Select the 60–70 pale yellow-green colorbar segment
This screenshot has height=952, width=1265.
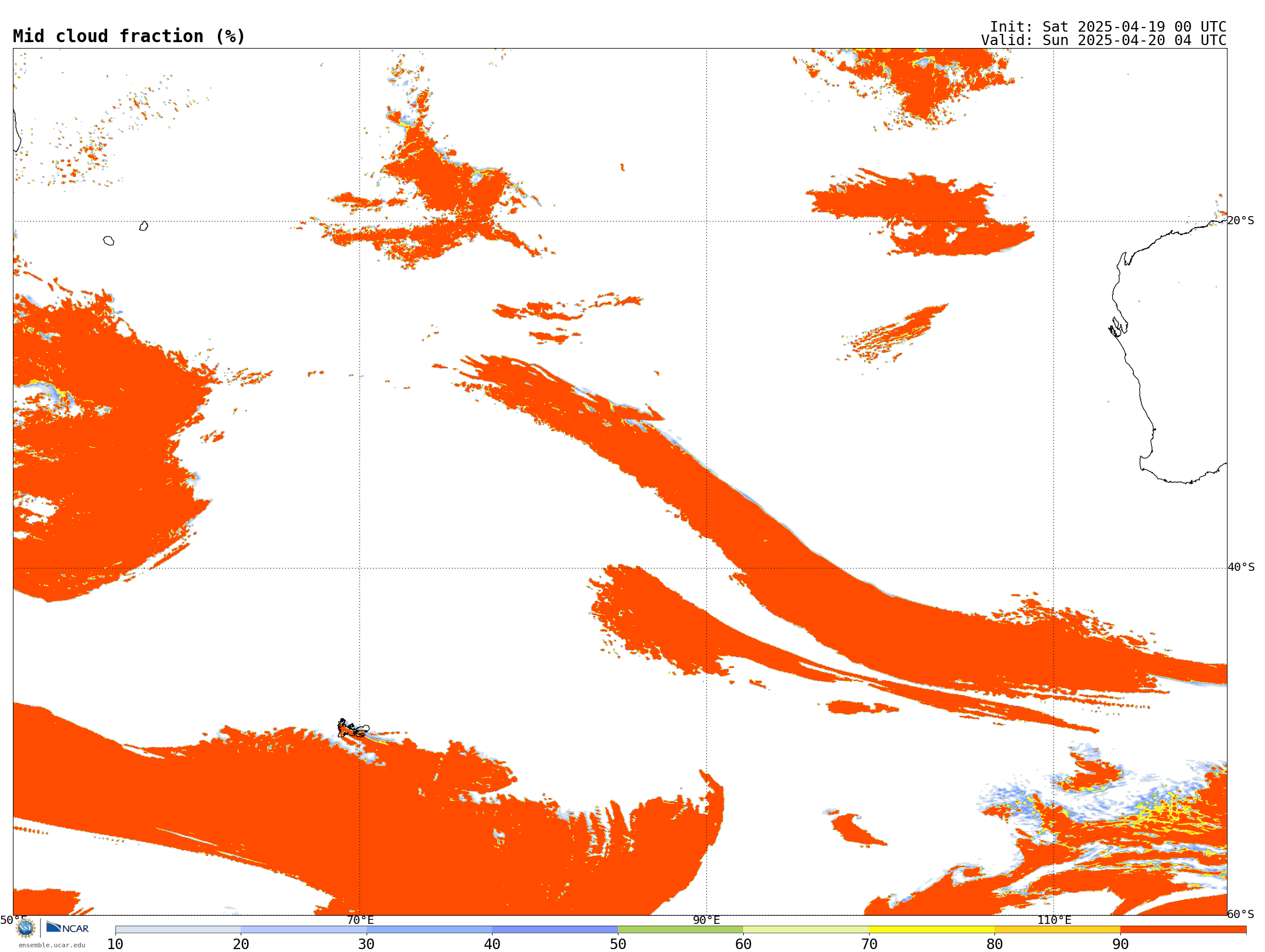coord(806,930)
